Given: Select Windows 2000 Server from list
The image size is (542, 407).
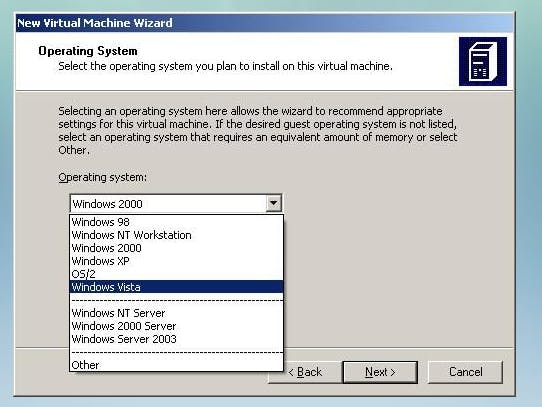Looking at the screenshot, I should pyautogui.click(x=176, y=326).
